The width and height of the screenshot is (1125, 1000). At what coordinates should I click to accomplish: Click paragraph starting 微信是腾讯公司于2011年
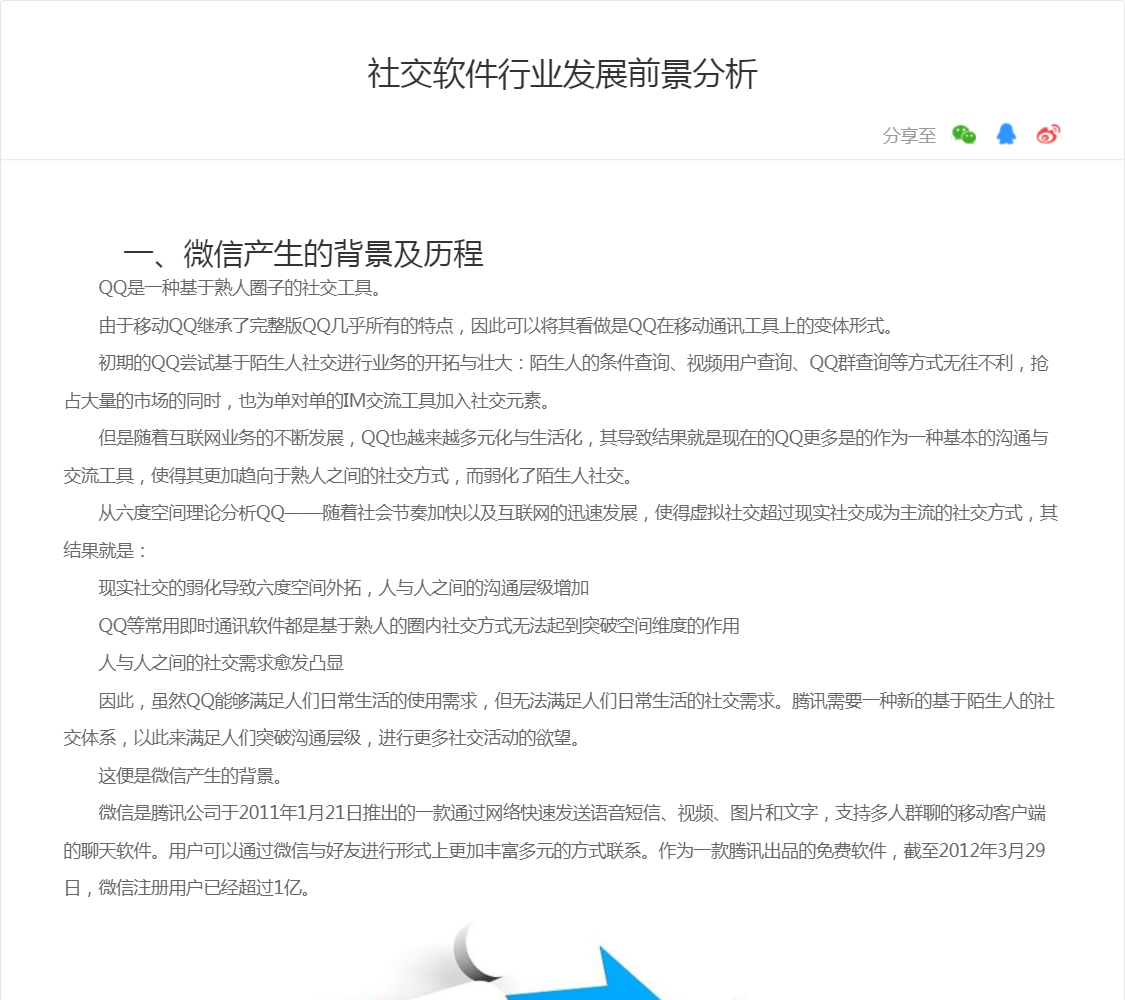tap(555, 850)
